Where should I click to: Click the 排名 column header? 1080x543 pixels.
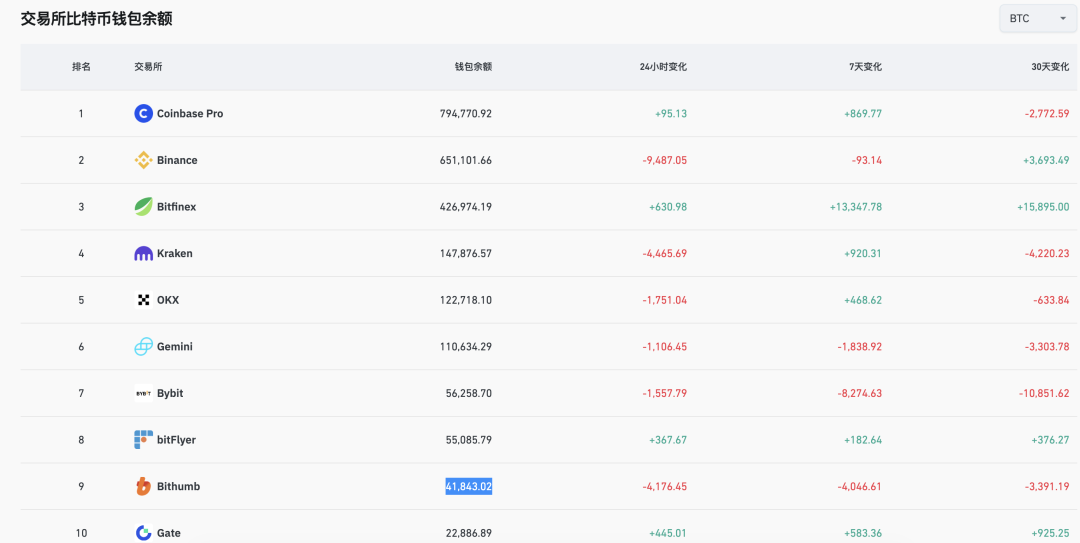tap(81, 67)
